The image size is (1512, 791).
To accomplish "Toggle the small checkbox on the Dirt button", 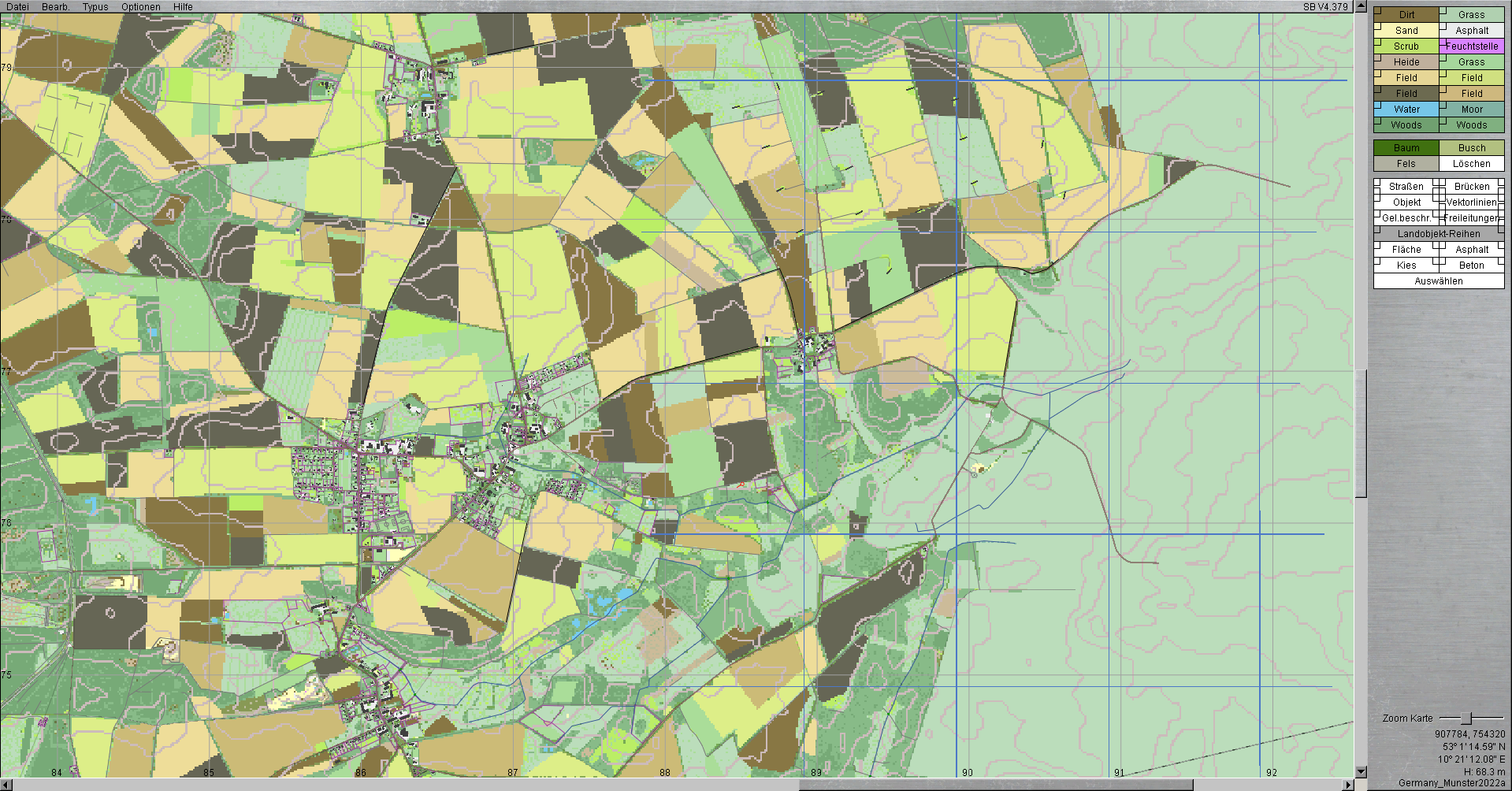I will pos(1377,10).
